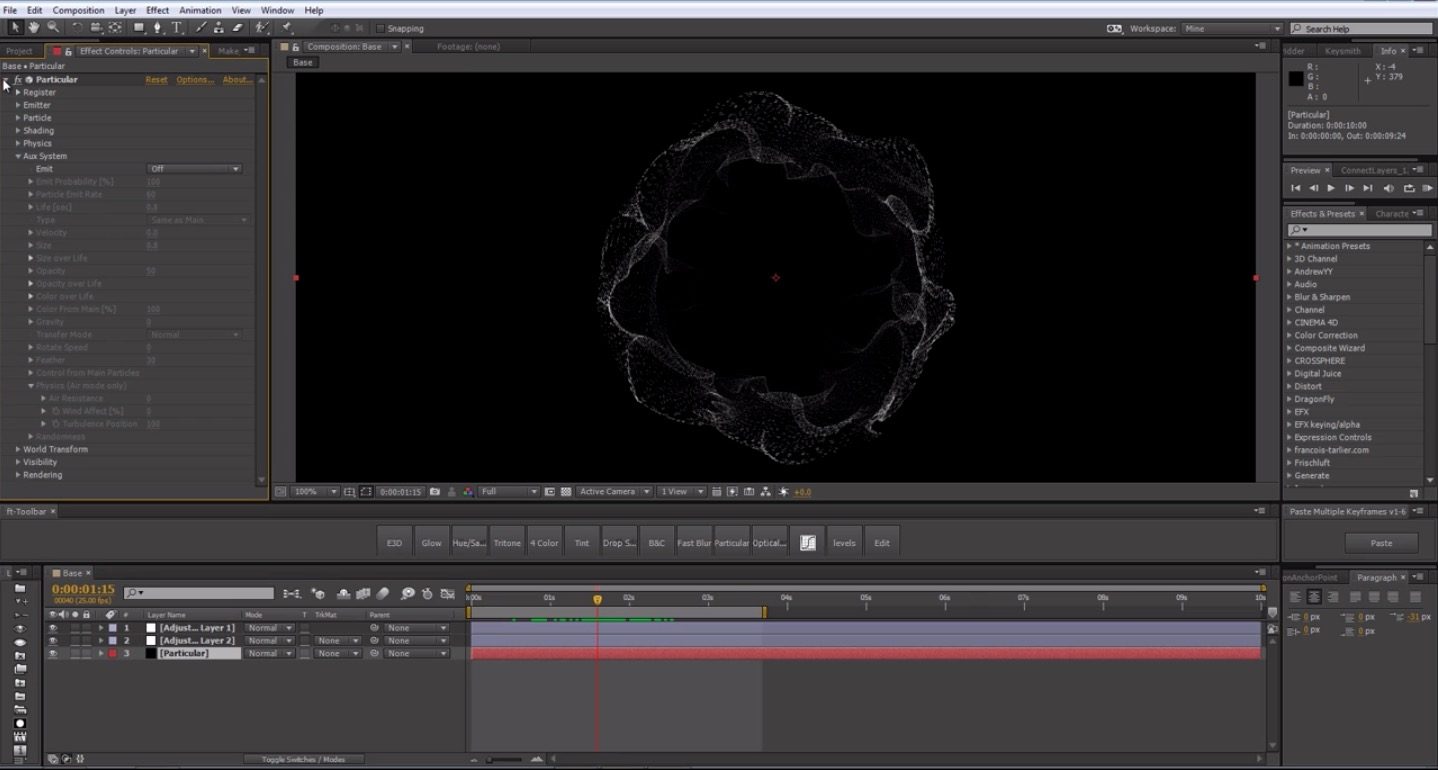This screenshot has height=770, width=1438.
Task: Open the Emit dropdown set to Off
Action: (x=194, y=169)
